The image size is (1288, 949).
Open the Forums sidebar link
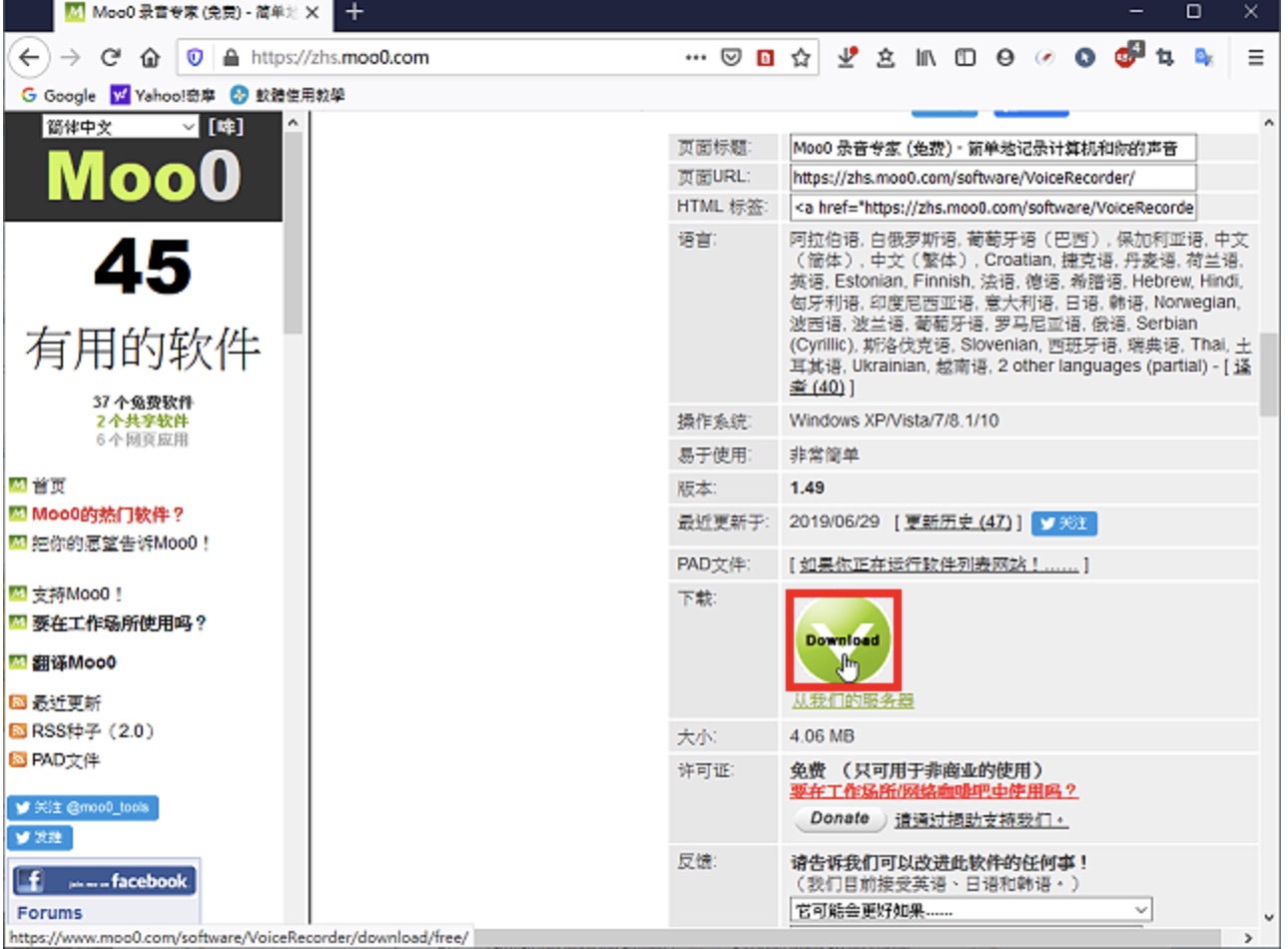click(x=49, y=913)
